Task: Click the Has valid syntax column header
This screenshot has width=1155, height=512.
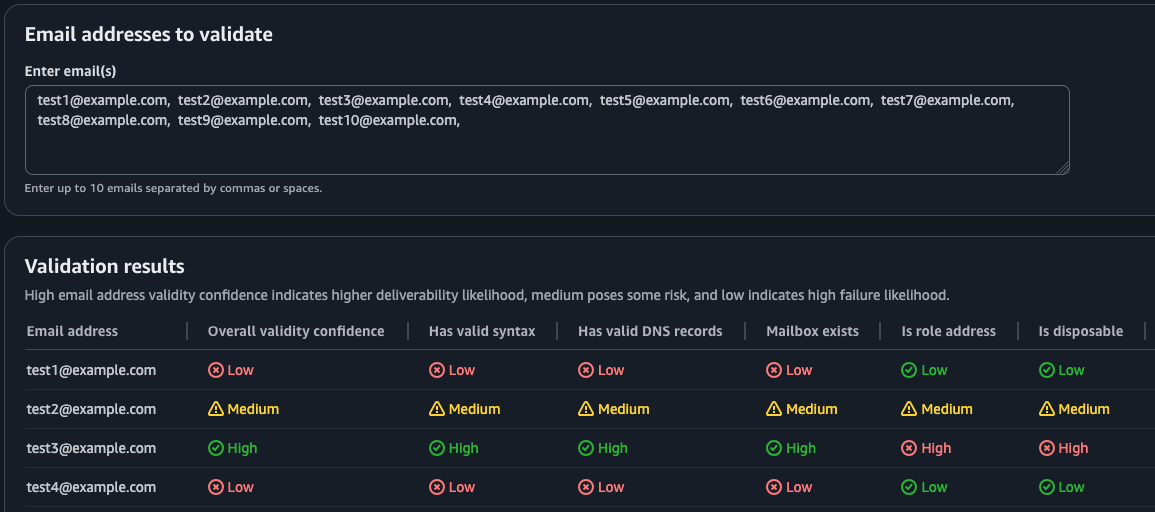Action: pos(482,331)
